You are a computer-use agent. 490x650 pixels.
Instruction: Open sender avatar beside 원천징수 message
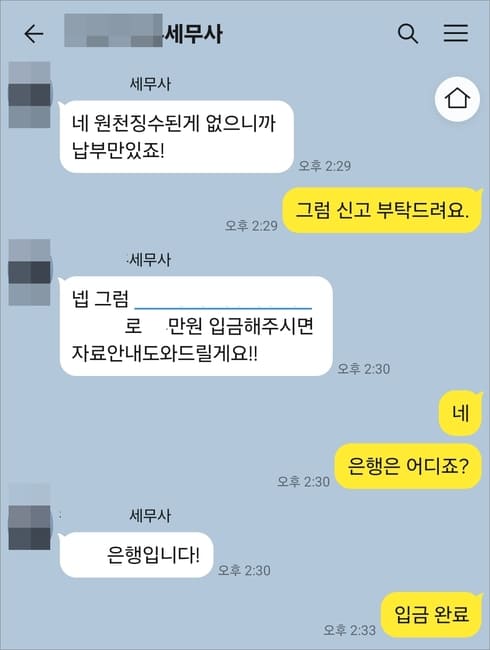29,95
